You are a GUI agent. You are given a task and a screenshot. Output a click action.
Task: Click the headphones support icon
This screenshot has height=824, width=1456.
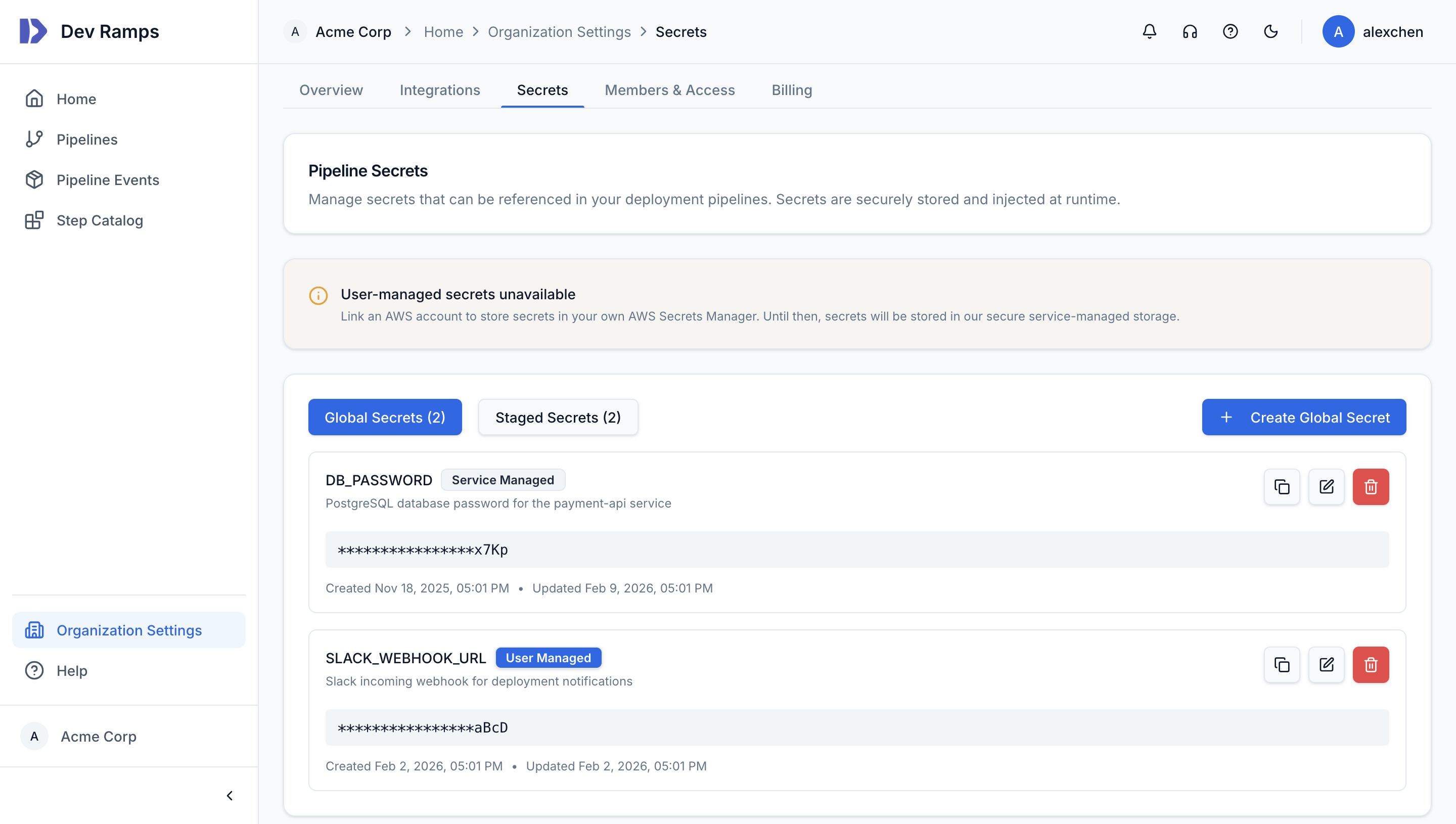[x=1190, y=32]
